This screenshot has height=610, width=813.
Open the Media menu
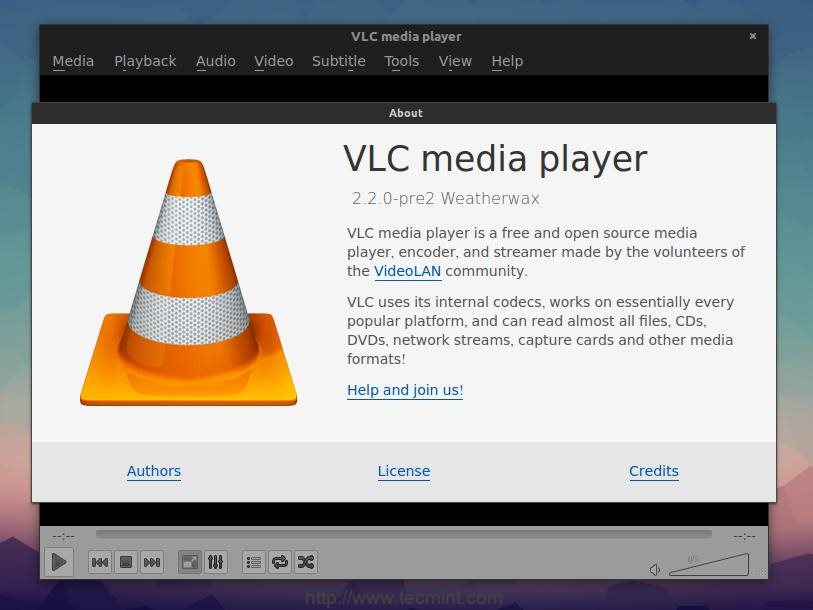coord(73,61)
